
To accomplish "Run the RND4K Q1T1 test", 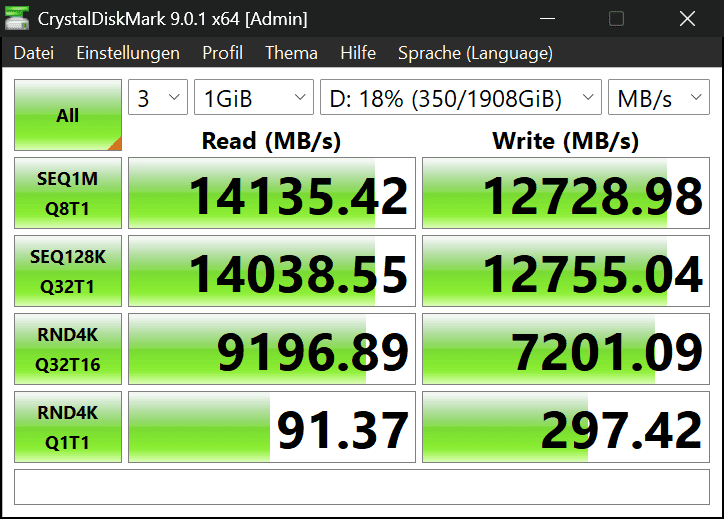I will tap(68, 427).
